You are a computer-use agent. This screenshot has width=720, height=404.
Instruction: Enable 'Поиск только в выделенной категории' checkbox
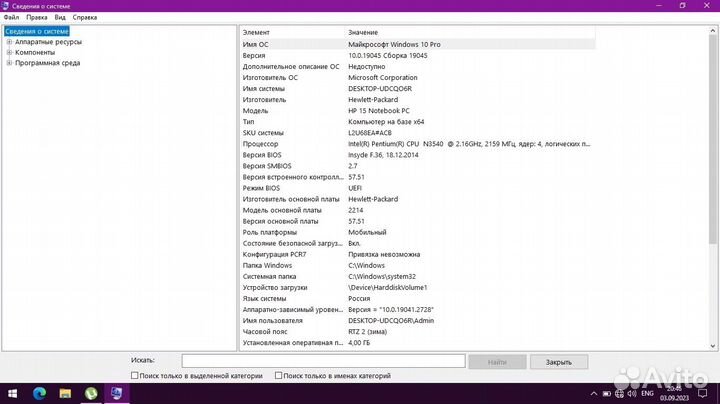[x=136, y=376]
